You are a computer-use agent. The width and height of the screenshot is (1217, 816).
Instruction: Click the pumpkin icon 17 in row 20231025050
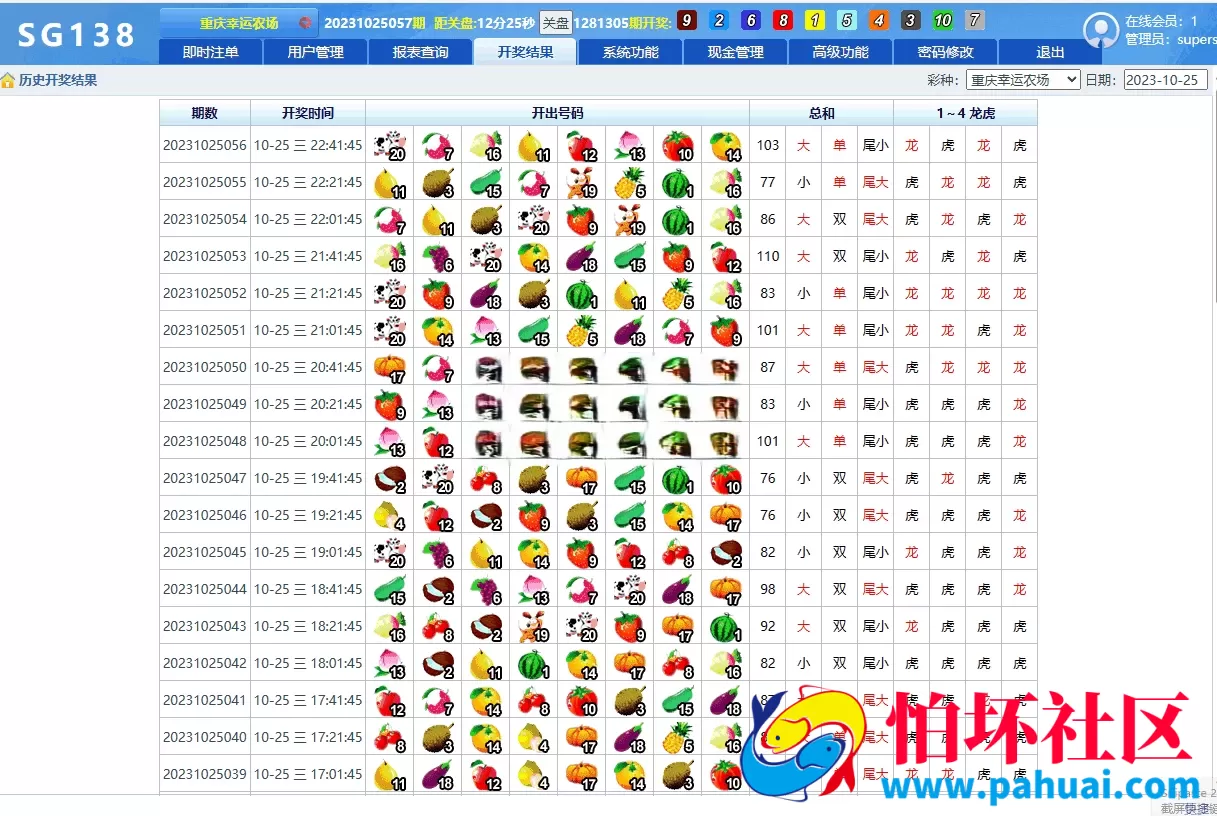389,368
